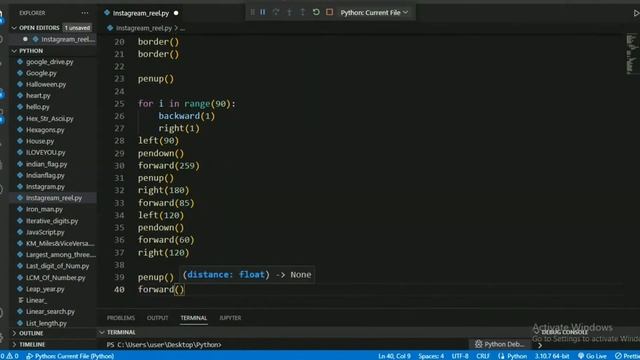Change file encoding via UTF-8

[460, 356]
